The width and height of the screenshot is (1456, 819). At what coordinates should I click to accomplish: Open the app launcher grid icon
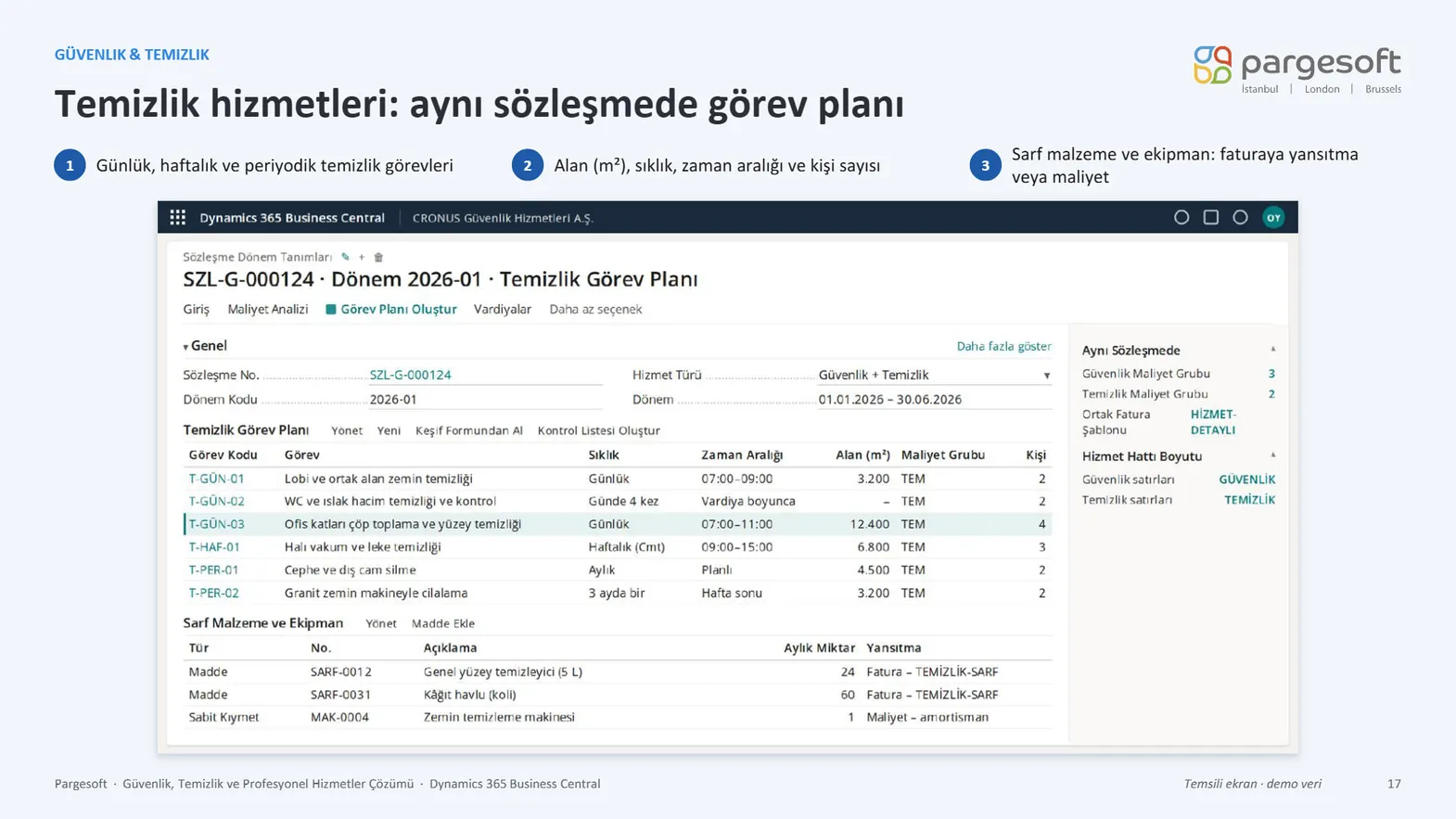tap(178, 217)
